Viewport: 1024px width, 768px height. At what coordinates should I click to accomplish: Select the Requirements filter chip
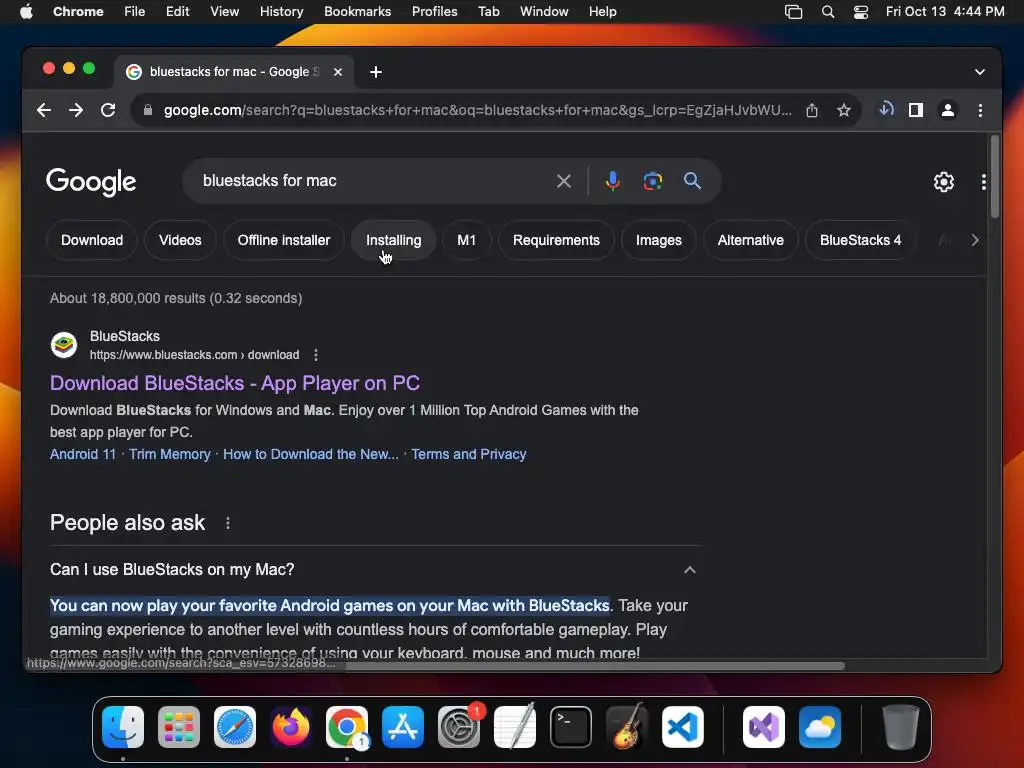tap(556, 240)
